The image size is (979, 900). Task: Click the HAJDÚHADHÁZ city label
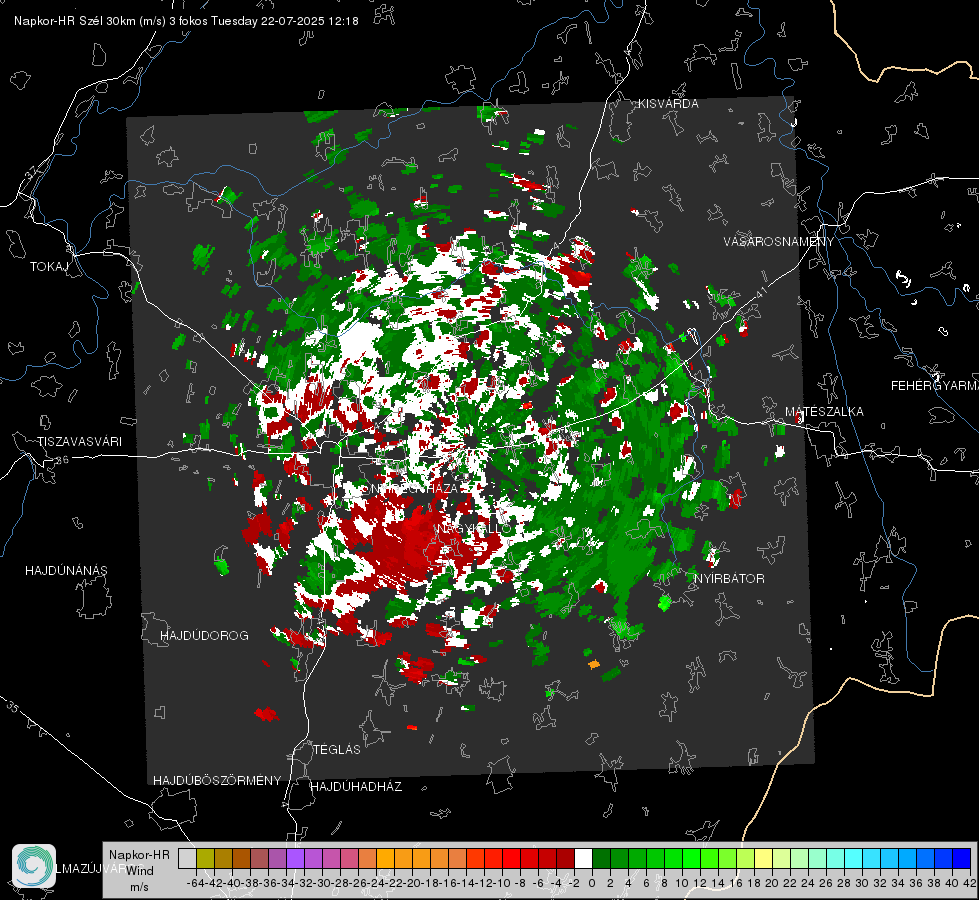(356, 786)
